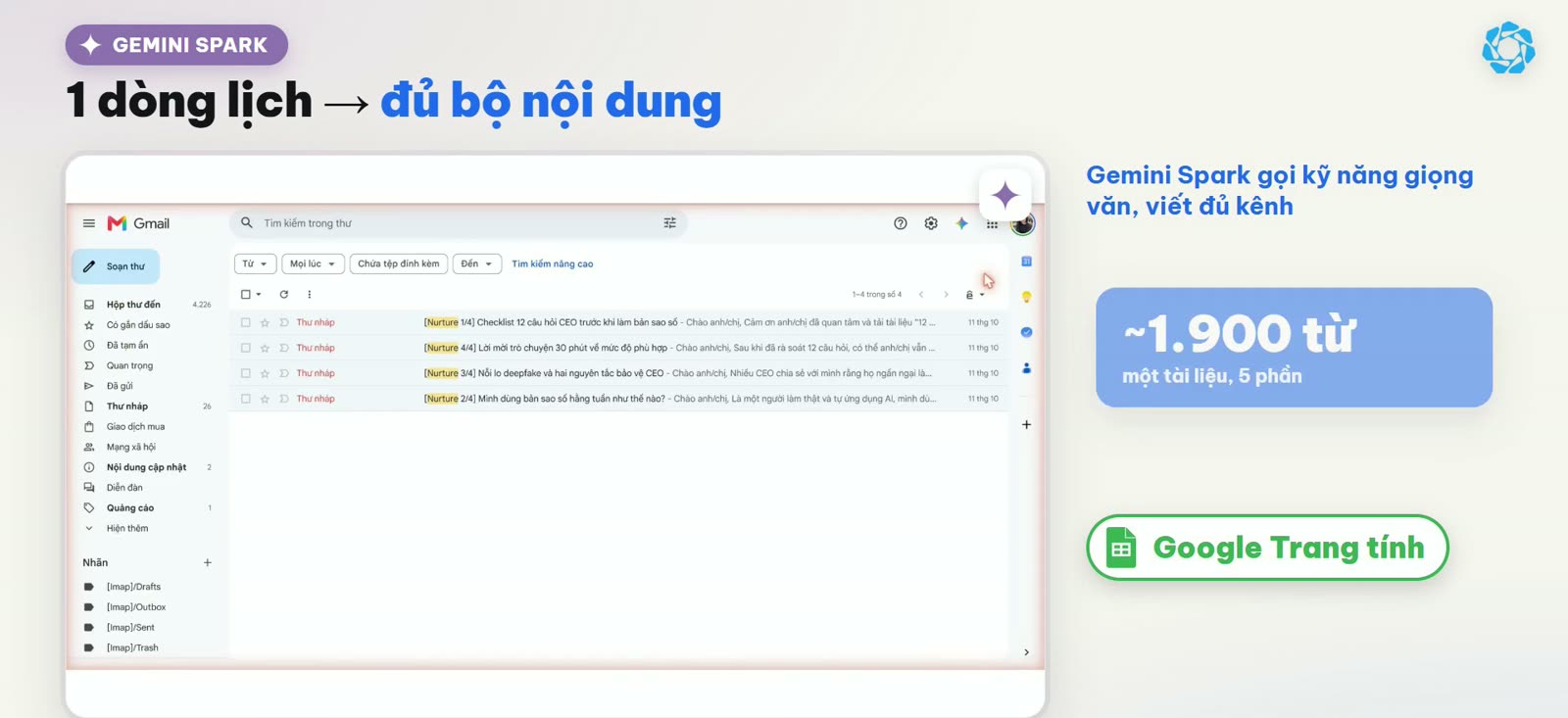Star the Nurture 4/4 draft
The image size is (1568, 718).
(x=265, y=348)
